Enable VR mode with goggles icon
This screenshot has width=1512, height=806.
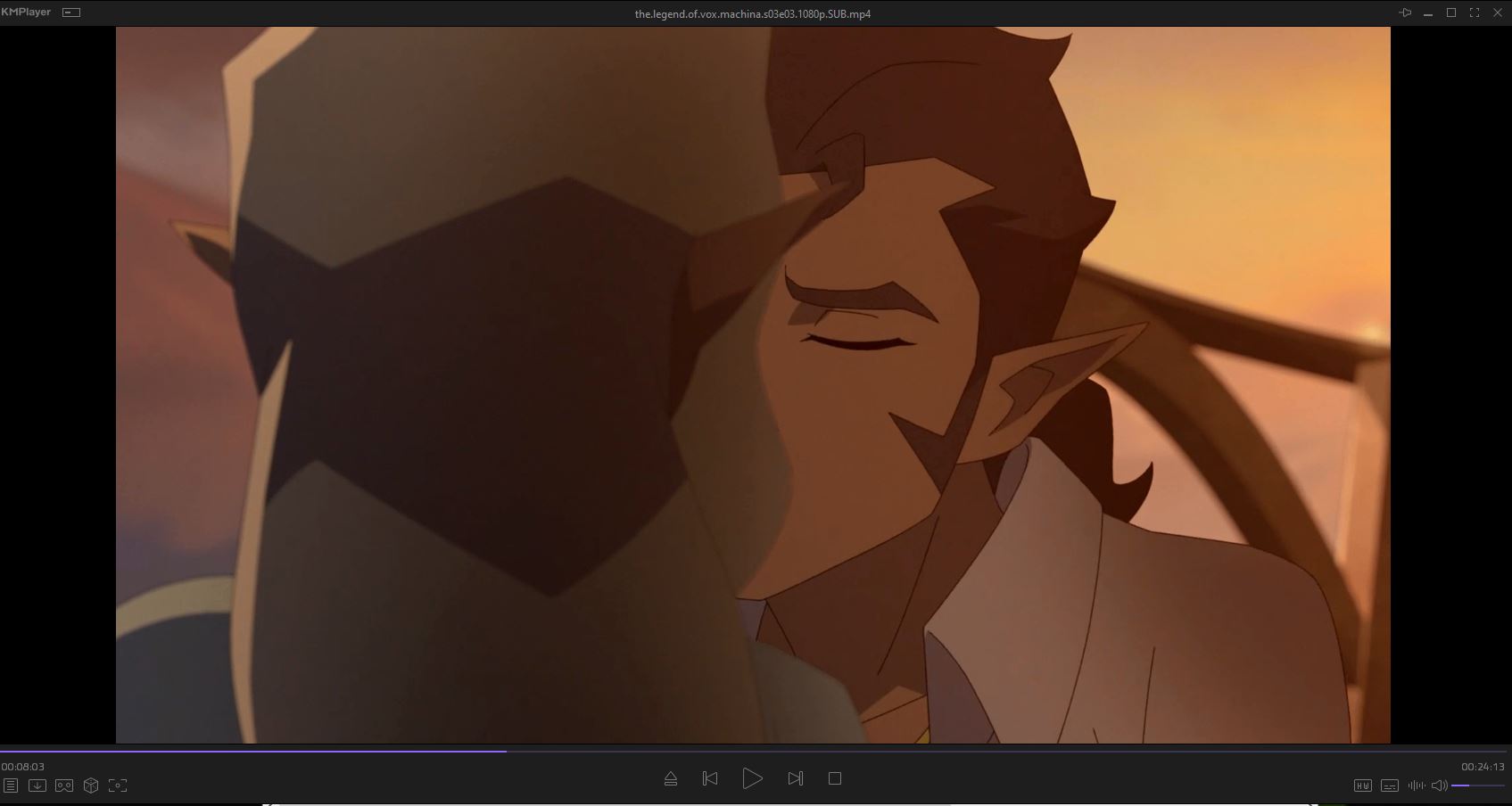point(64,785)
